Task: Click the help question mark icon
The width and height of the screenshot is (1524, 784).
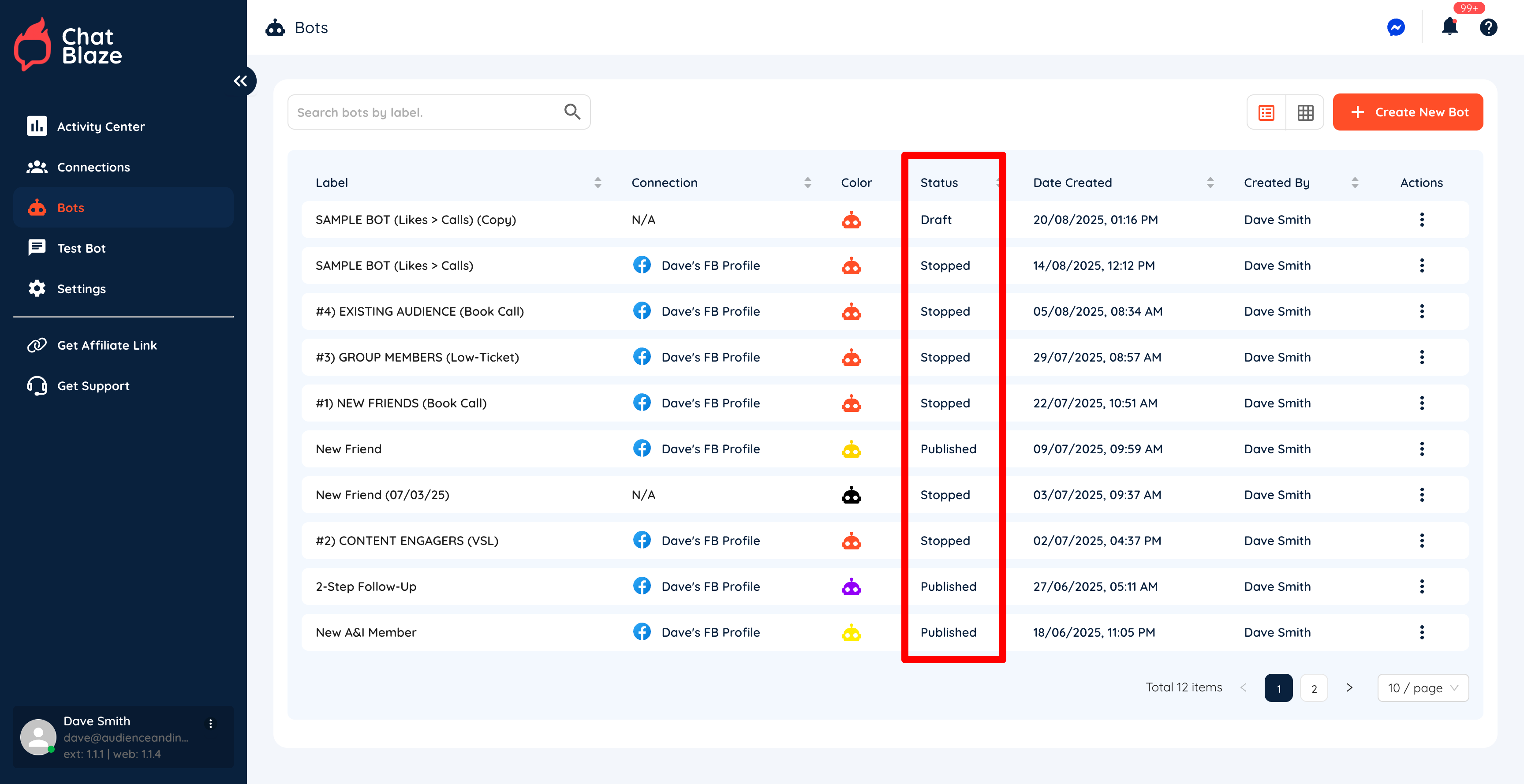Action: coord(1488,28)
